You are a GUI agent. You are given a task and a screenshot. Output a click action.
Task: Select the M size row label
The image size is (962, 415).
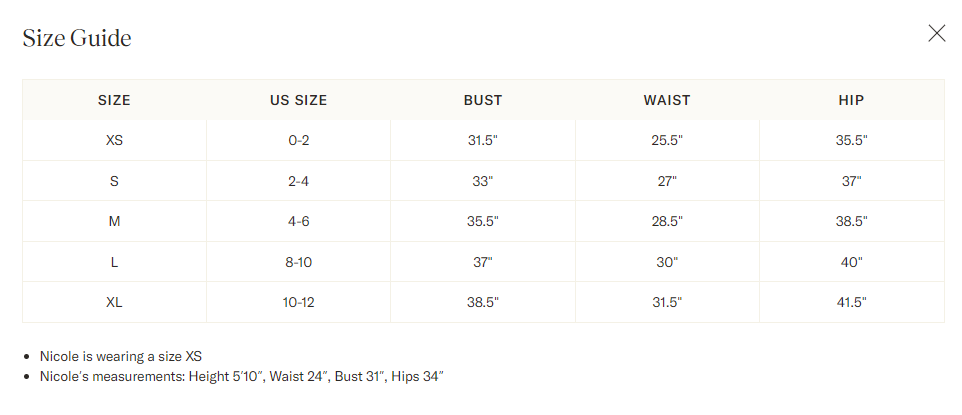coord(114,221)
